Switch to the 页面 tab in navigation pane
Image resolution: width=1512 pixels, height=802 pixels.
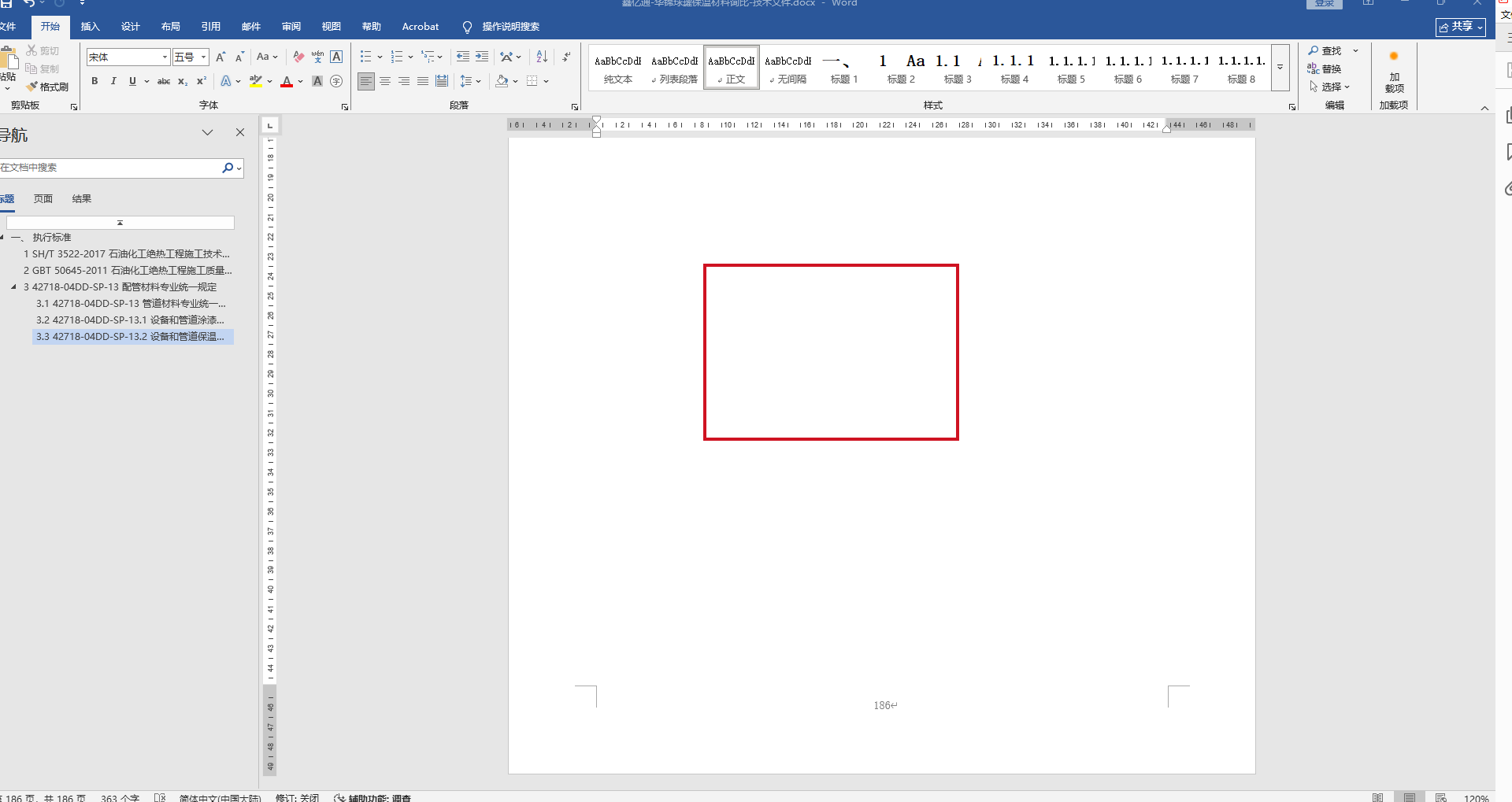43,199
